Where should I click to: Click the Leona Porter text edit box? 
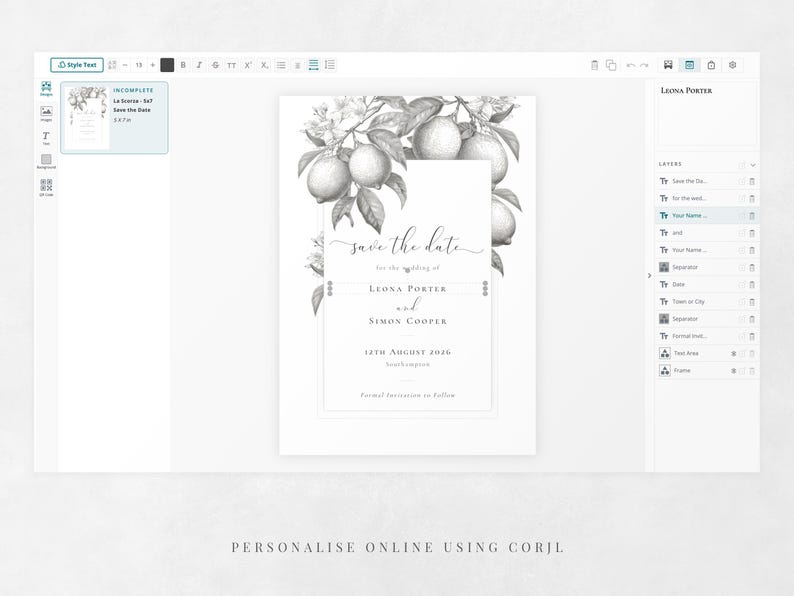pyautogui.click(x=707, y=113)
